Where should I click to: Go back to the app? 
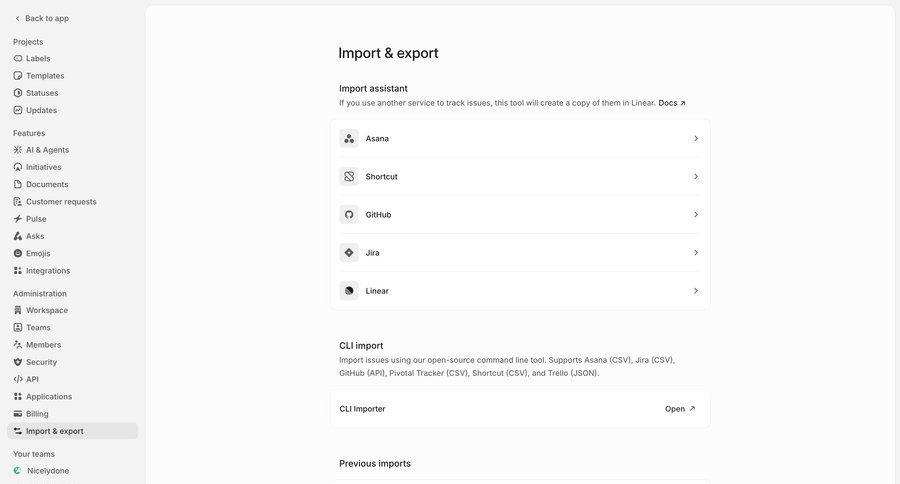(x=42, y=18)
